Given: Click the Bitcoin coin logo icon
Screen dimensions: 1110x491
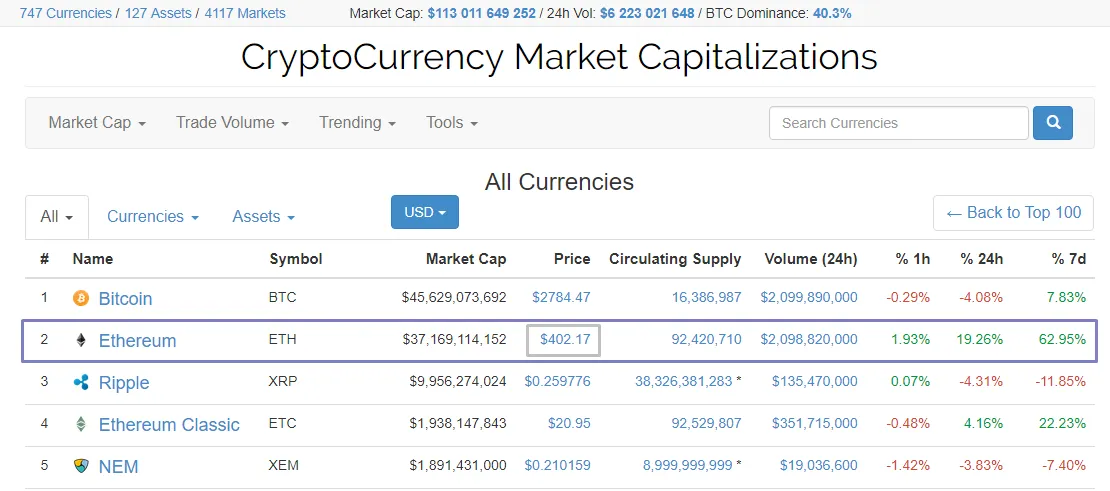Looking at the screenshot, I should coord(81,298).
